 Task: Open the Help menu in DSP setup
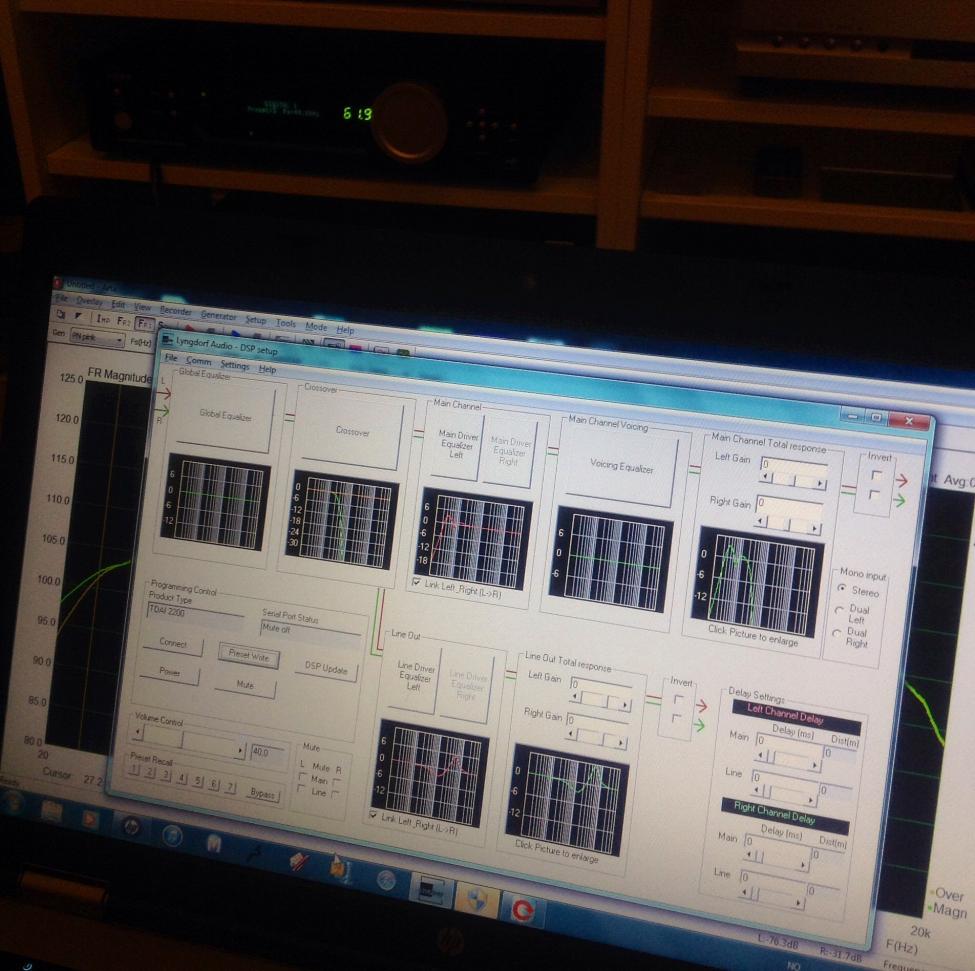coord(267,369)
